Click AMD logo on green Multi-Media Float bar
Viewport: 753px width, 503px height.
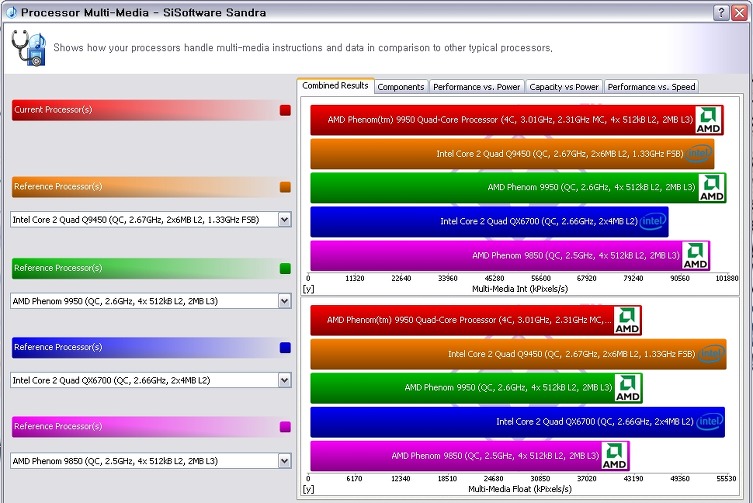coord(628,388)
